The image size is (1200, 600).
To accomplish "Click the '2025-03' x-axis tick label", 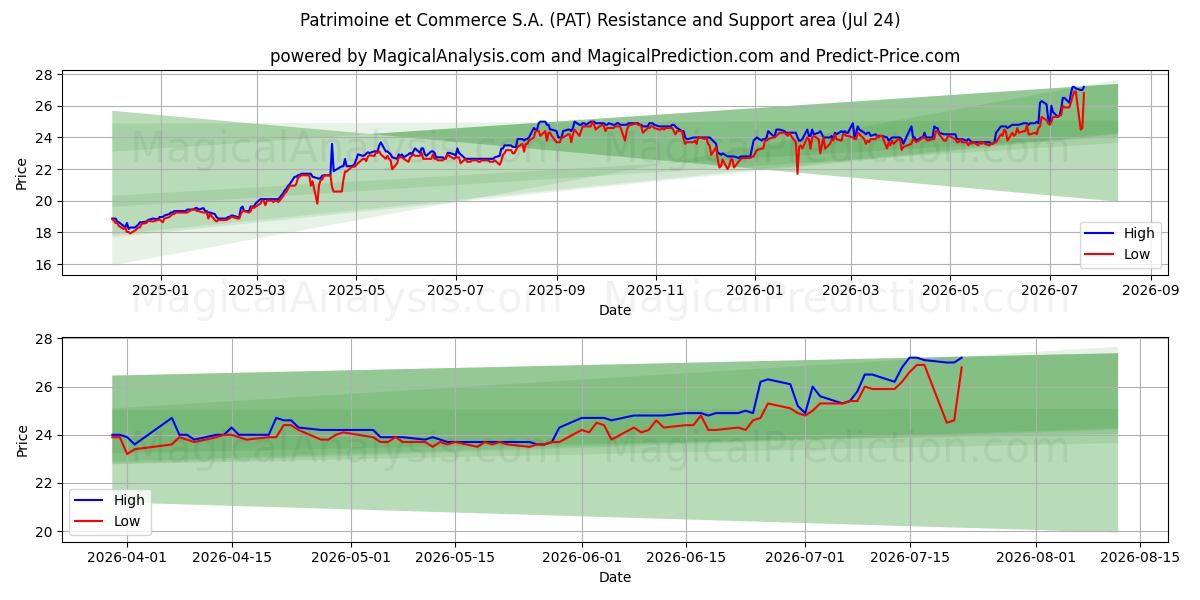I will [x=257, y=289].
